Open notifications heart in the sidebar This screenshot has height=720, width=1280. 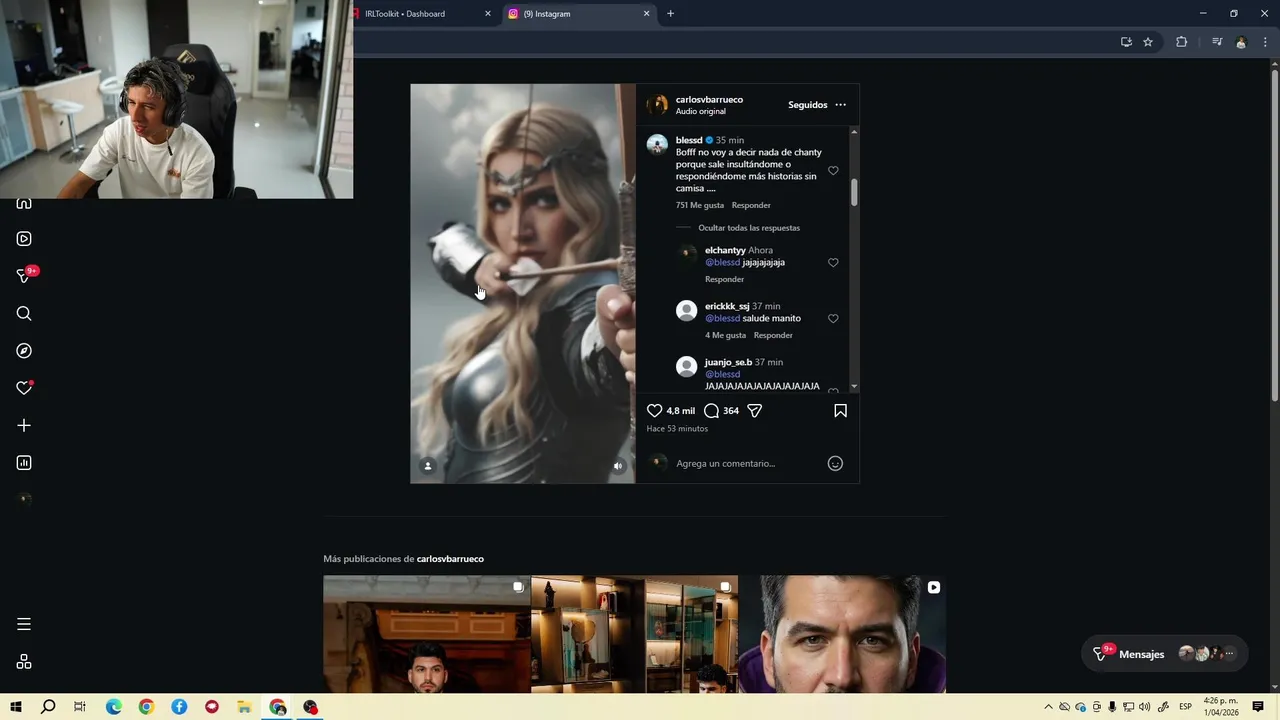pyautogui.click(x=24, y=388)
